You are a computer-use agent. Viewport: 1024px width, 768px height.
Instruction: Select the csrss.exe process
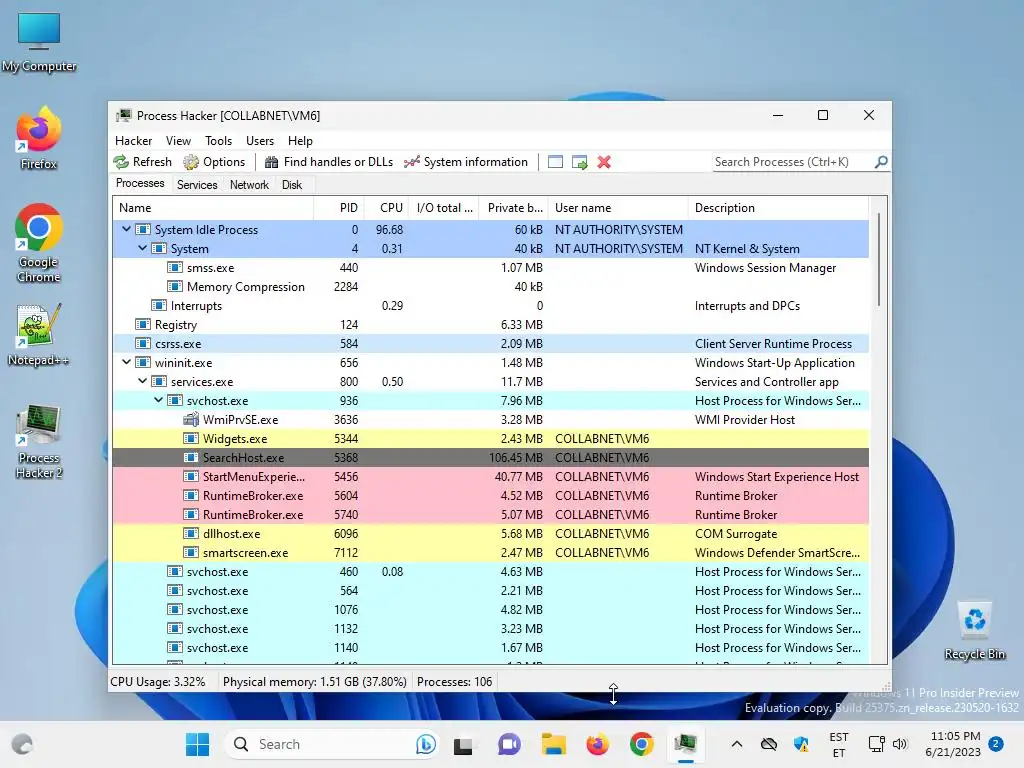[490, 344]
